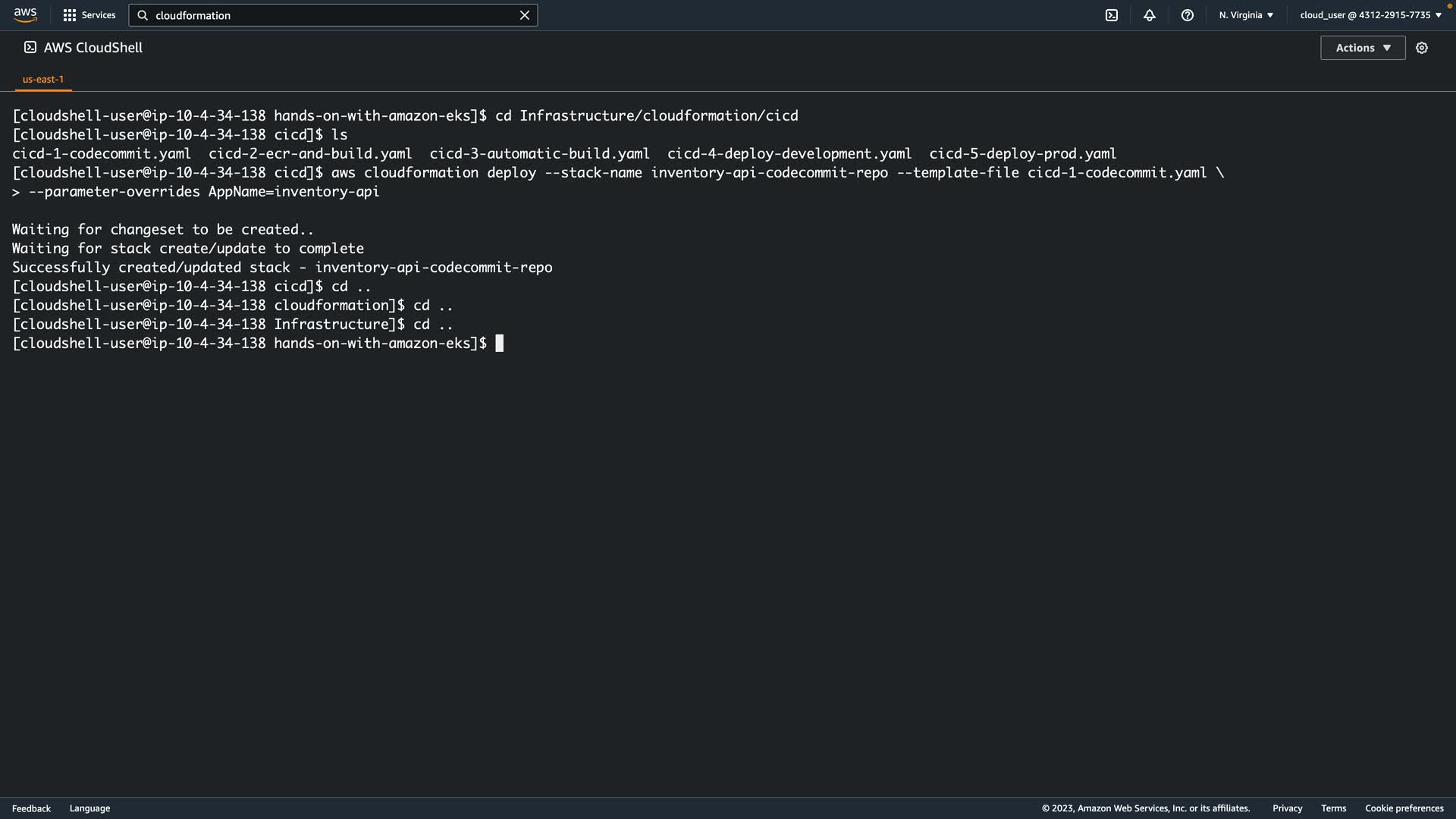Open the Actions dropdown
The width and height of the screenshot is (1456, 819).
click(1363, 48)
